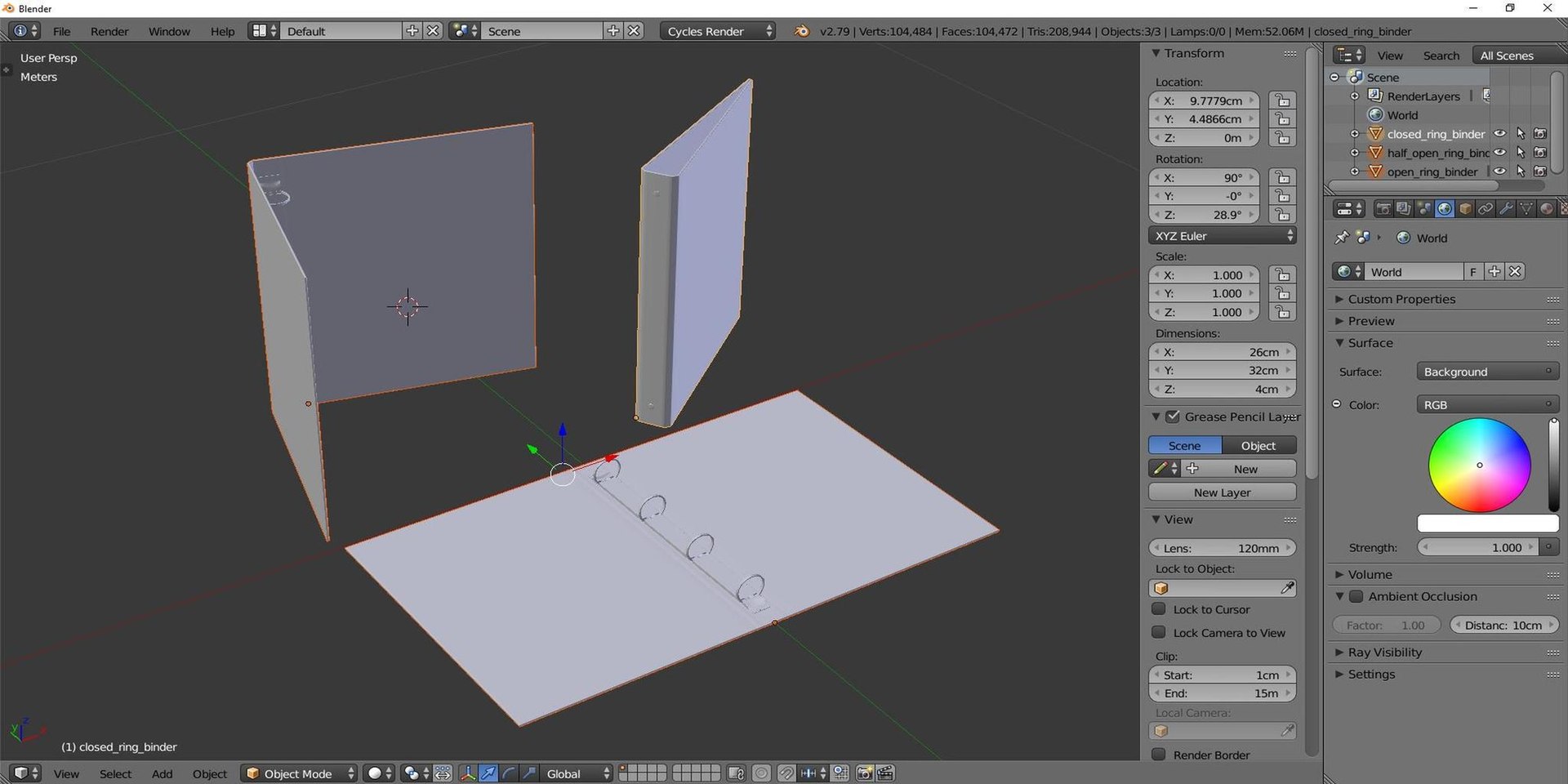The height and width of the screenshot is (784, 1568).
Task: Open the Color RGB node dropdown
Action: click(x=1487, y=405)
